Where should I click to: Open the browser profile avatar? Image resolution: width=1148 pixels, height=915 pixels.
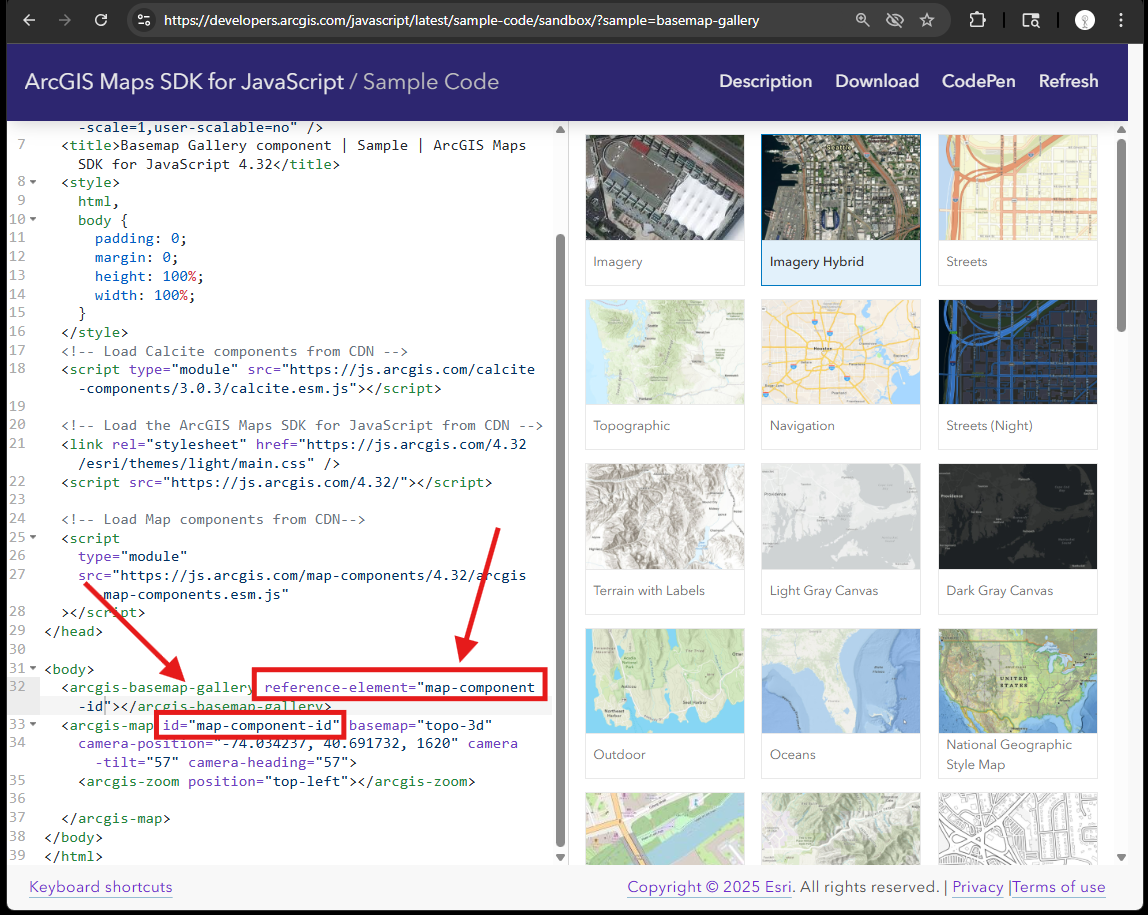(1084, 20)
